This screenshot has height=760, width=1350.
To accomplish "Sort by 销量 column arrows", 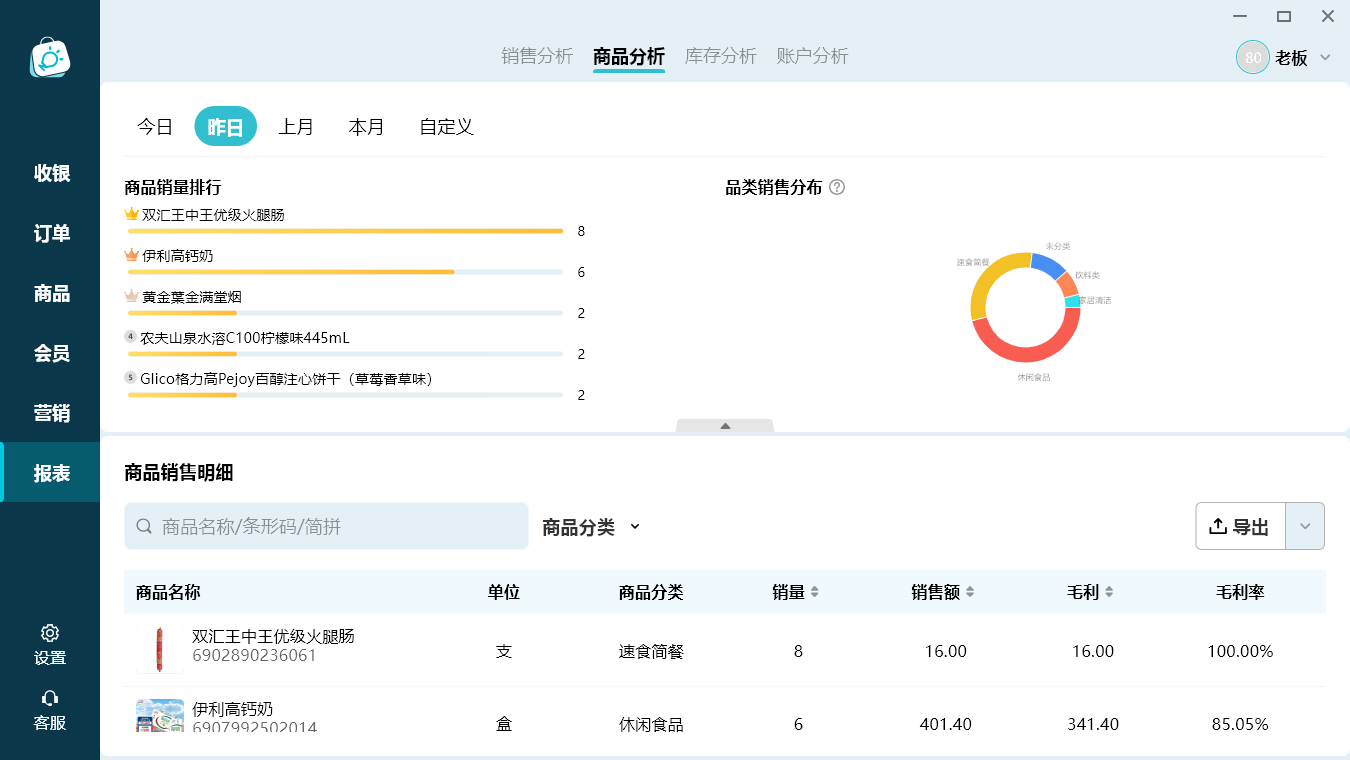I will tap(814, 592).
